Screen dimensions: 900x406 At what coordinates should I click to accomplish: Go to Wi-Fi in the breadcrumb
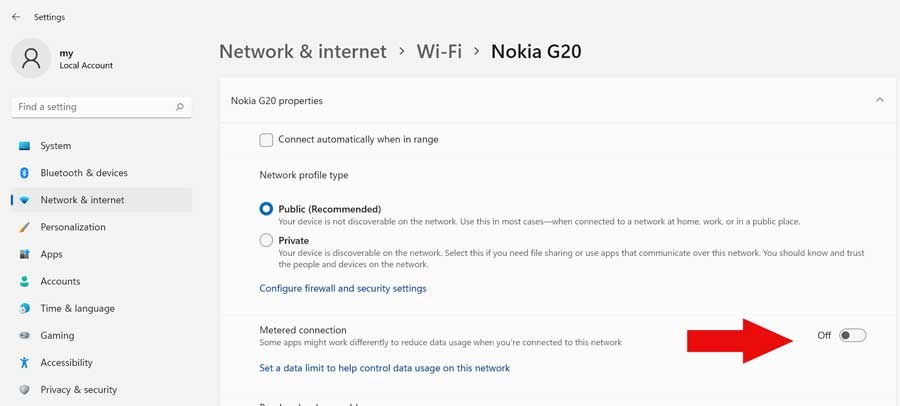pyautogui.click(x=439, y=52)
